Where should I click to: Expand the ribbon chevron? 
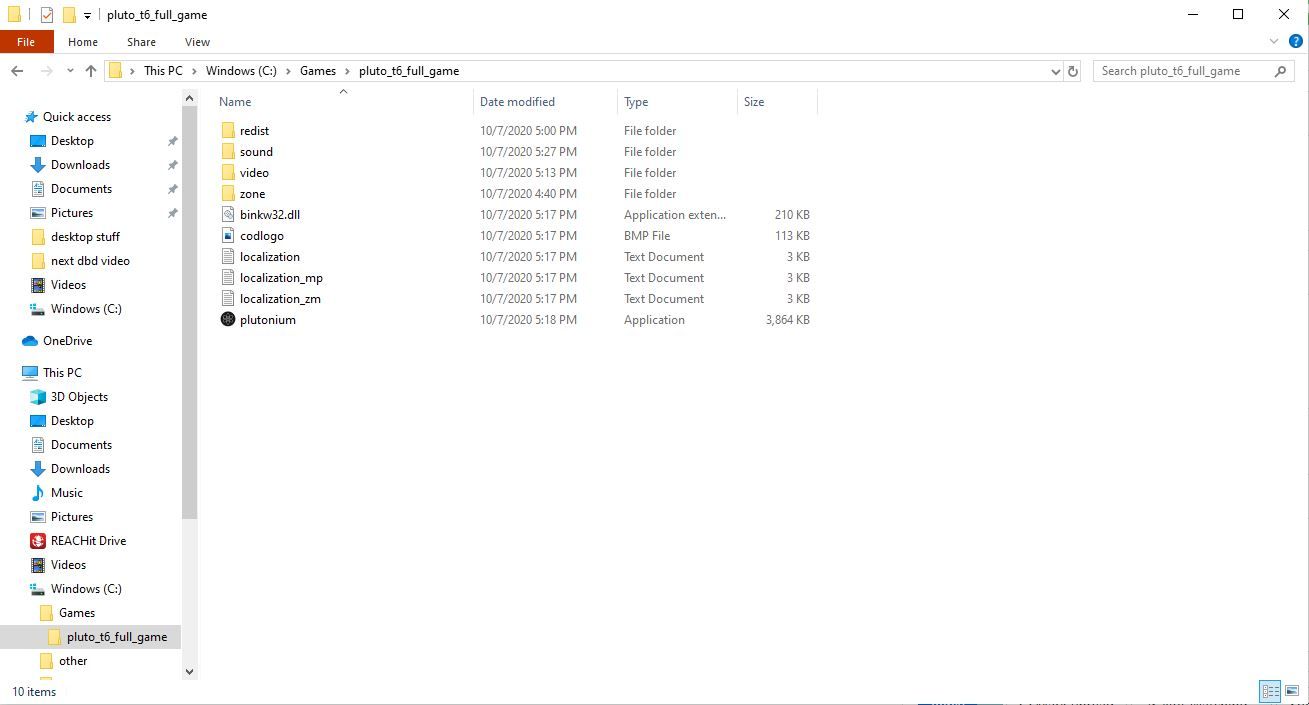1274,42
